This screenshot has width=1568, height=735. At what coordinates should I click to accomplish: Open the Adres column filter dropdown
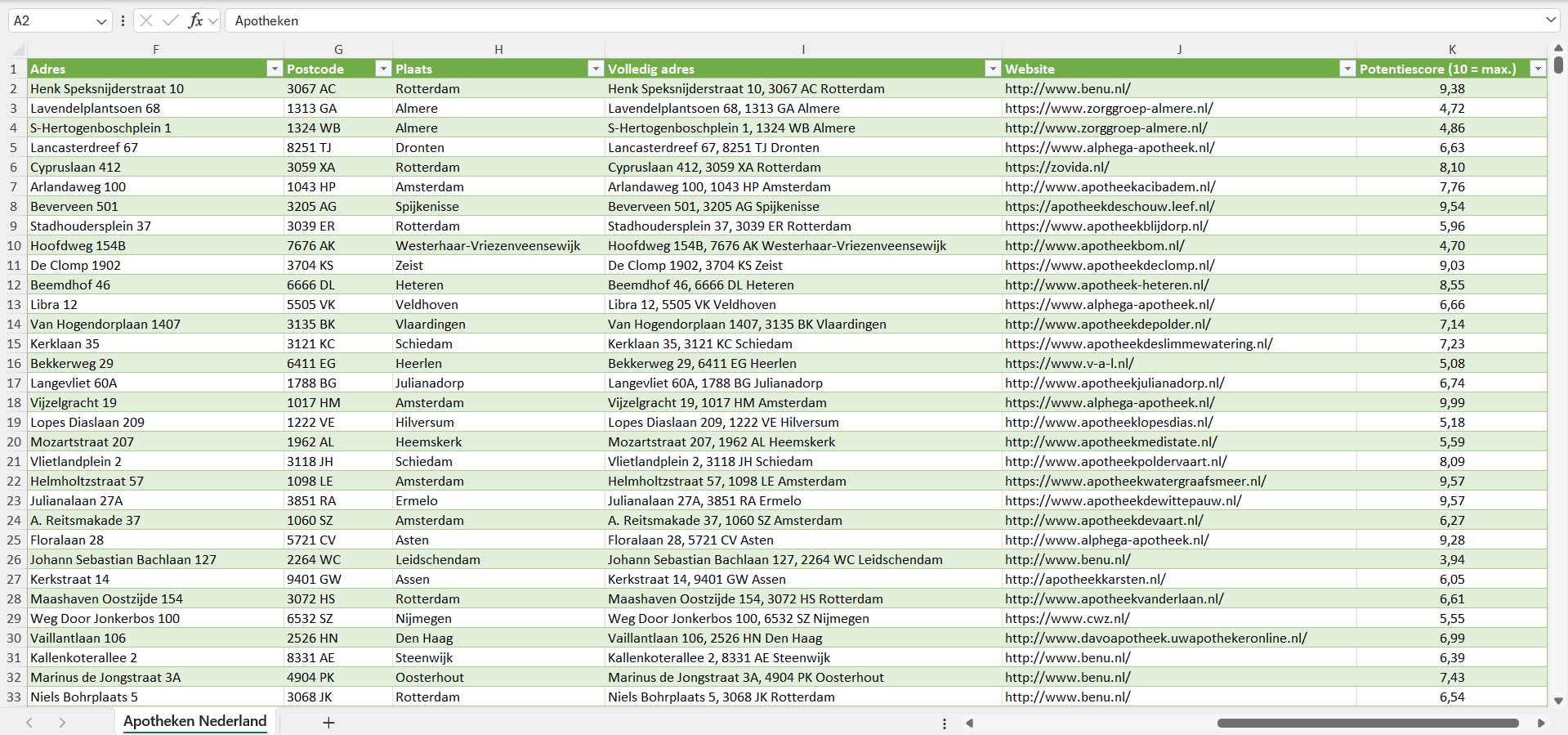(x=275, y=69)
